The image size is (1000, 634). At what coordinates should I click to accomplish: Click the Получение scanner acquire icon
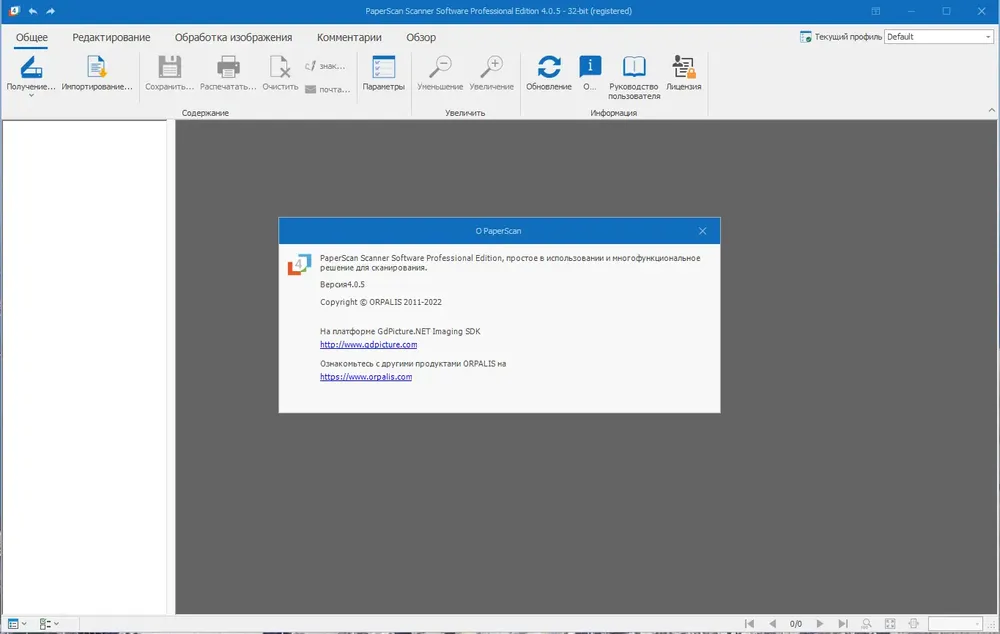[31, 67]
